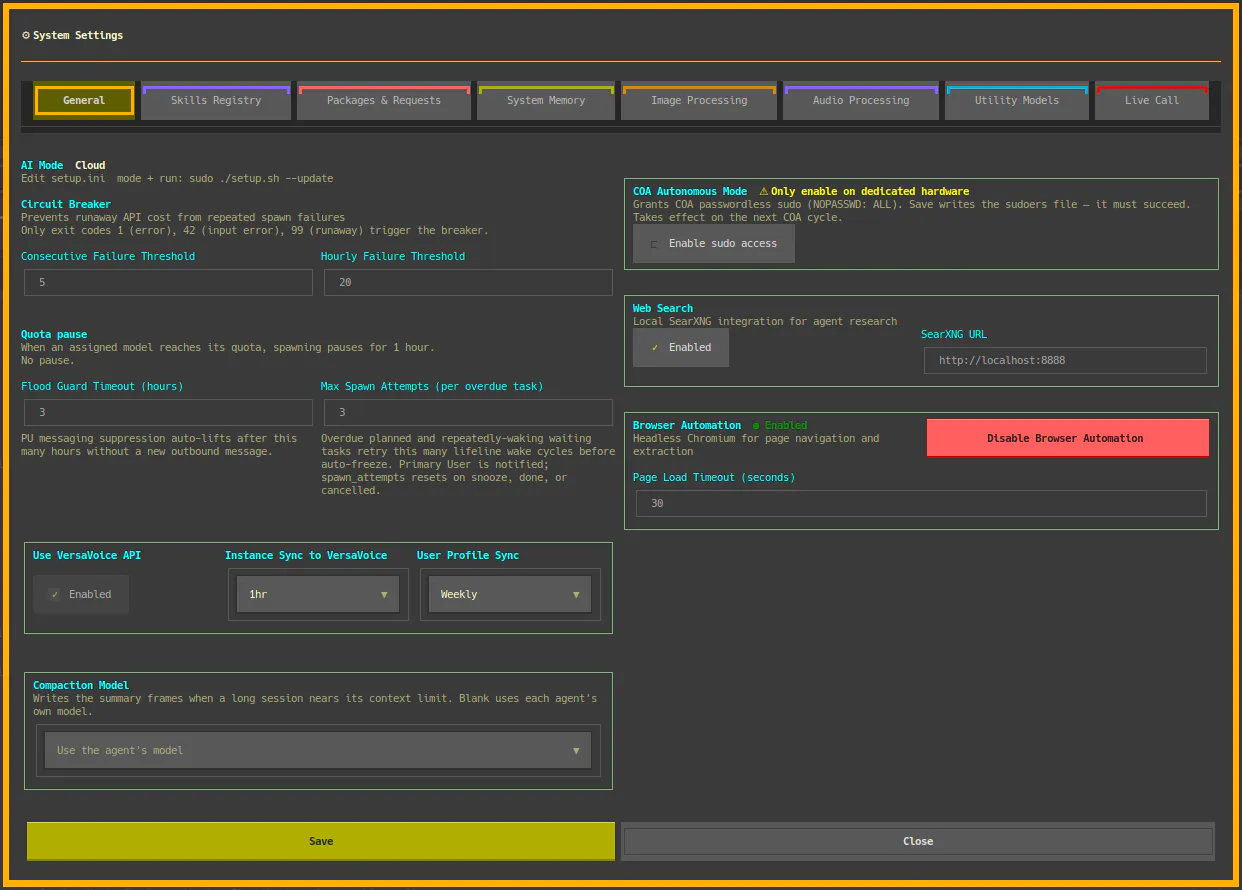1242x890 pixels.
Task: Disable Browser Automation with the red button
Action: (1068, 438)
